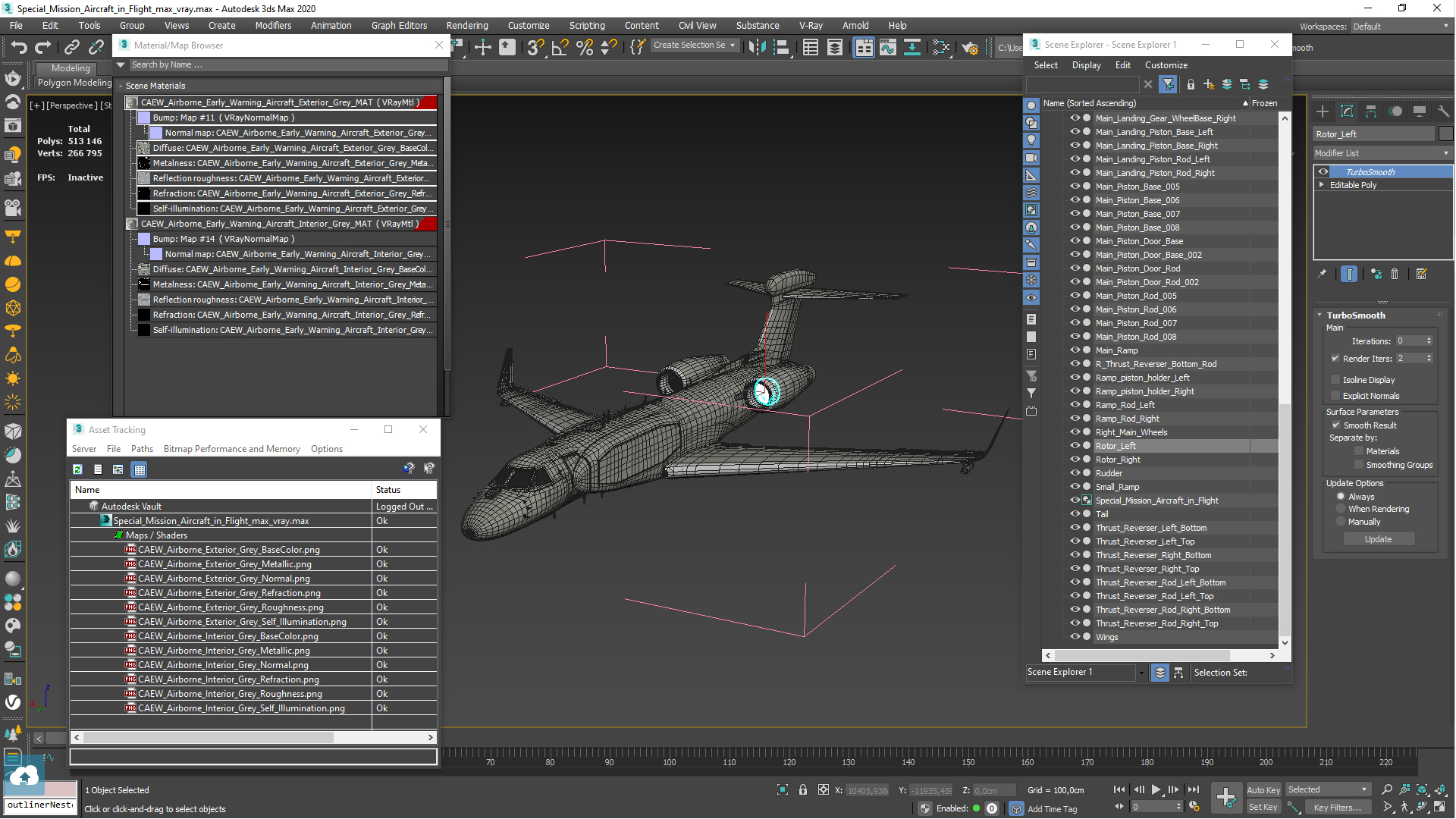Image resolution: width=1456 pixels, height=819 pixels.
Task: Open Render Setup teapot icon
Action: (x=970, y=48)
